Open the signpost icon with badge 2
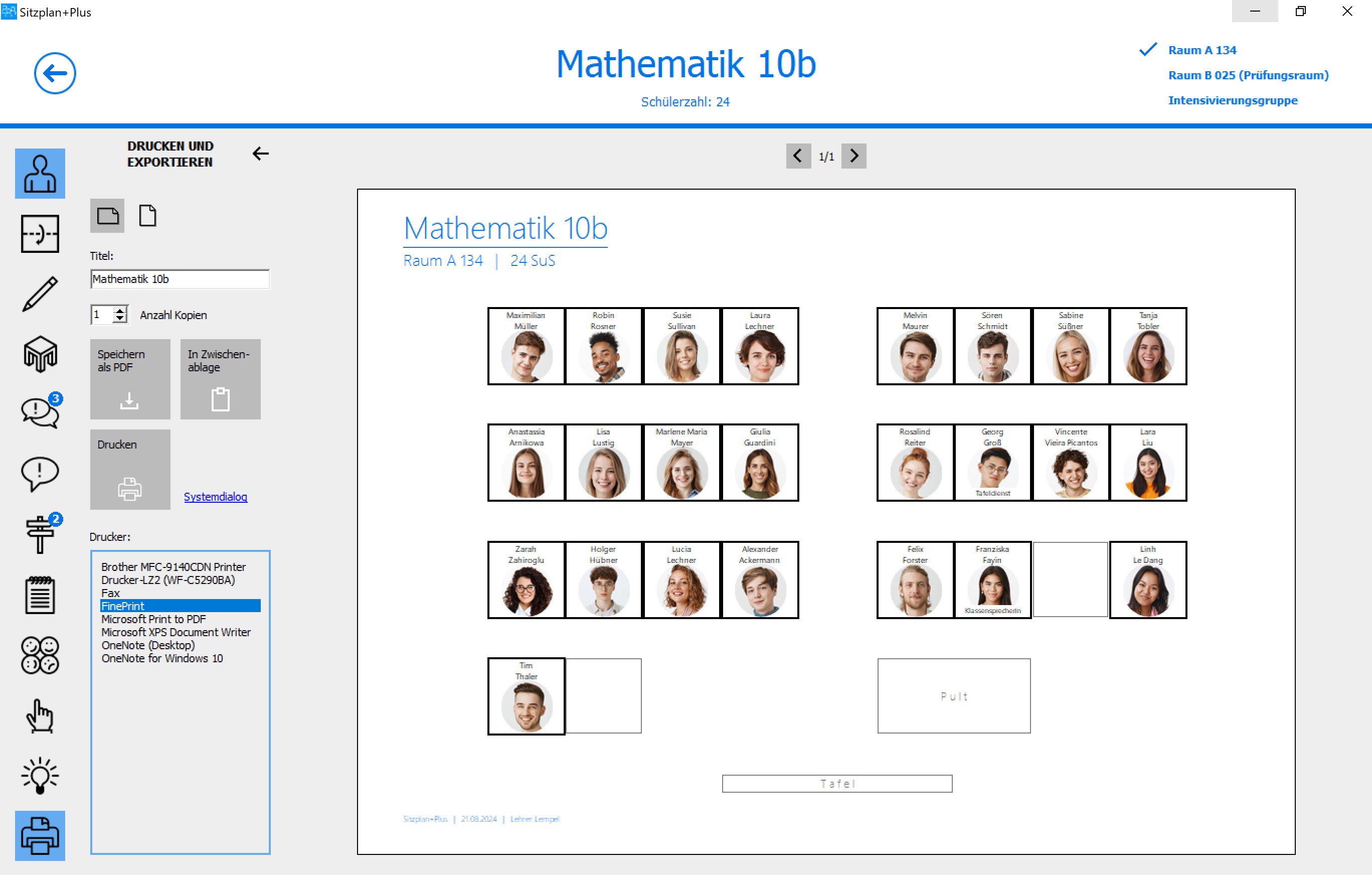The image size is (1372, 875). point(40,534)
